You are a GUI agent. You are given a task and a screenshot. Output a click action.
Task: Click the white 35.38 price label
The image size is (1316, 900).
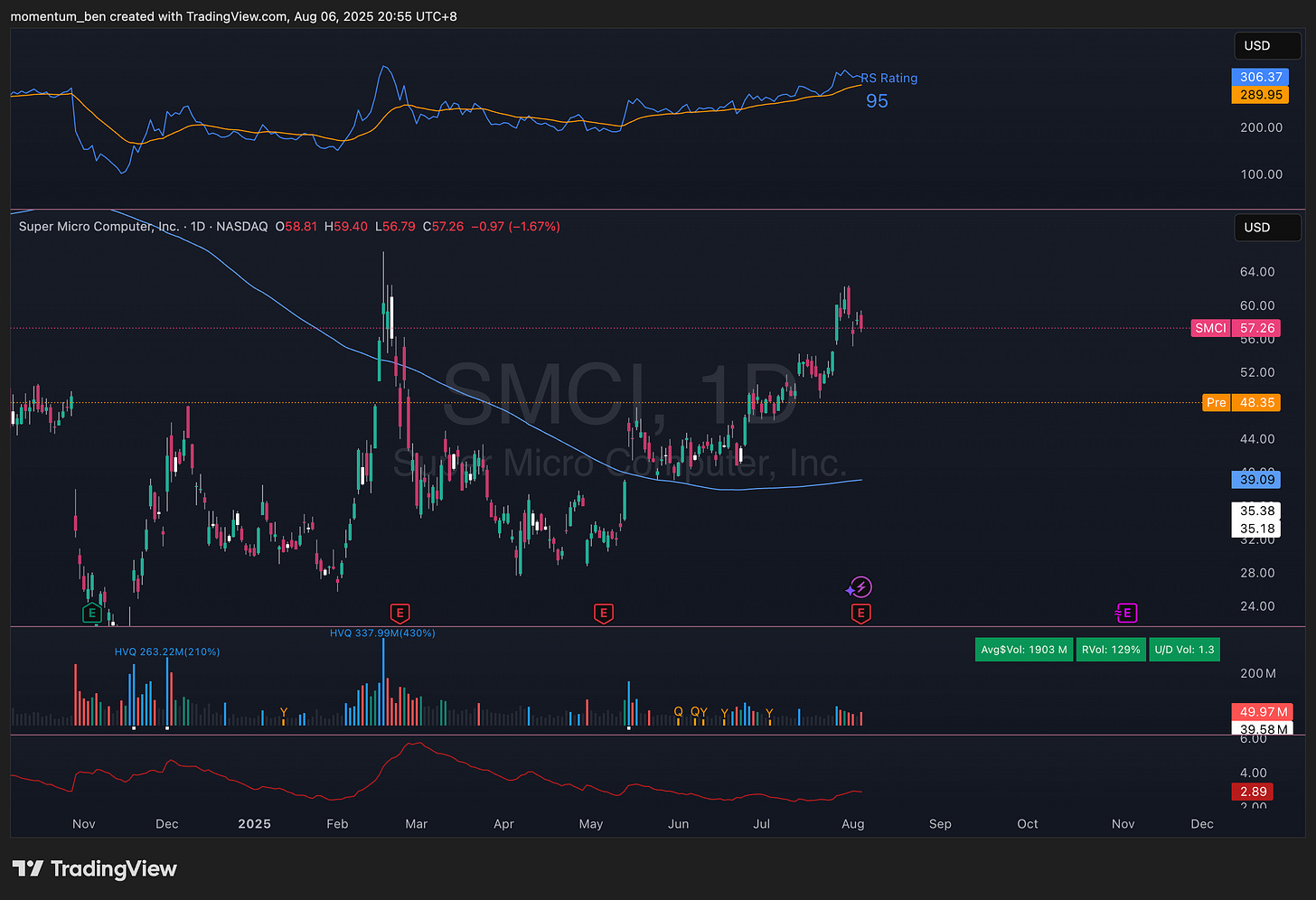(1257, 511)
